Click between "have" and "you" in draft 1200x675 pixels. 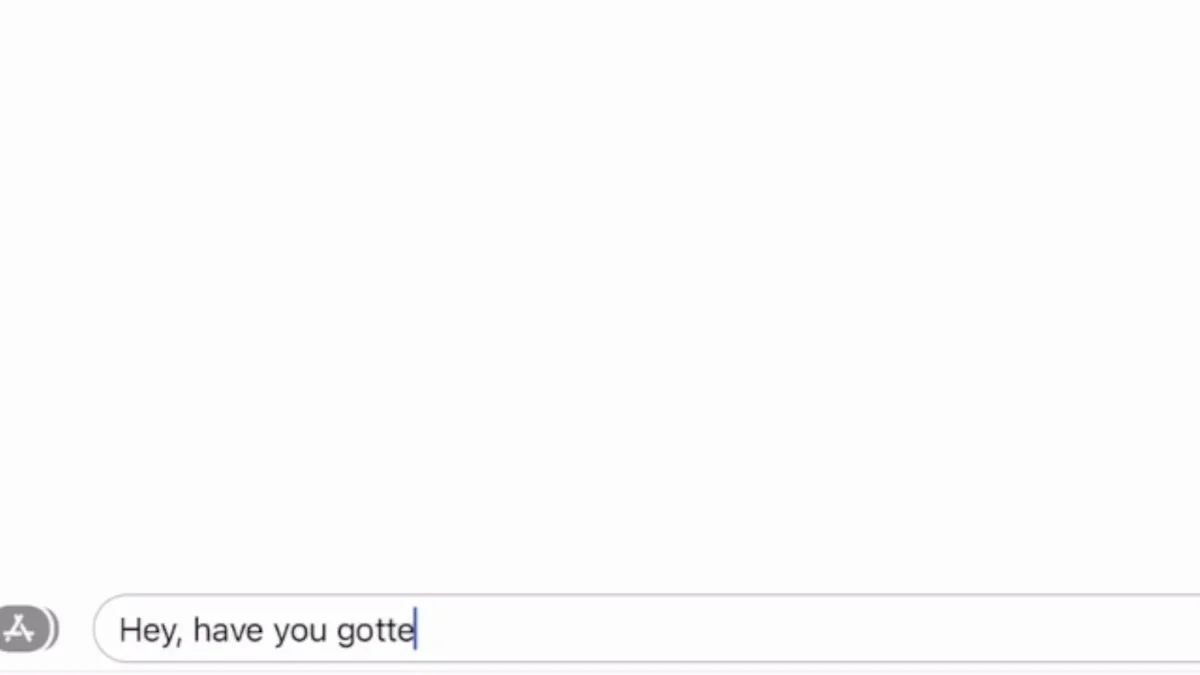(x=268, y=630)
